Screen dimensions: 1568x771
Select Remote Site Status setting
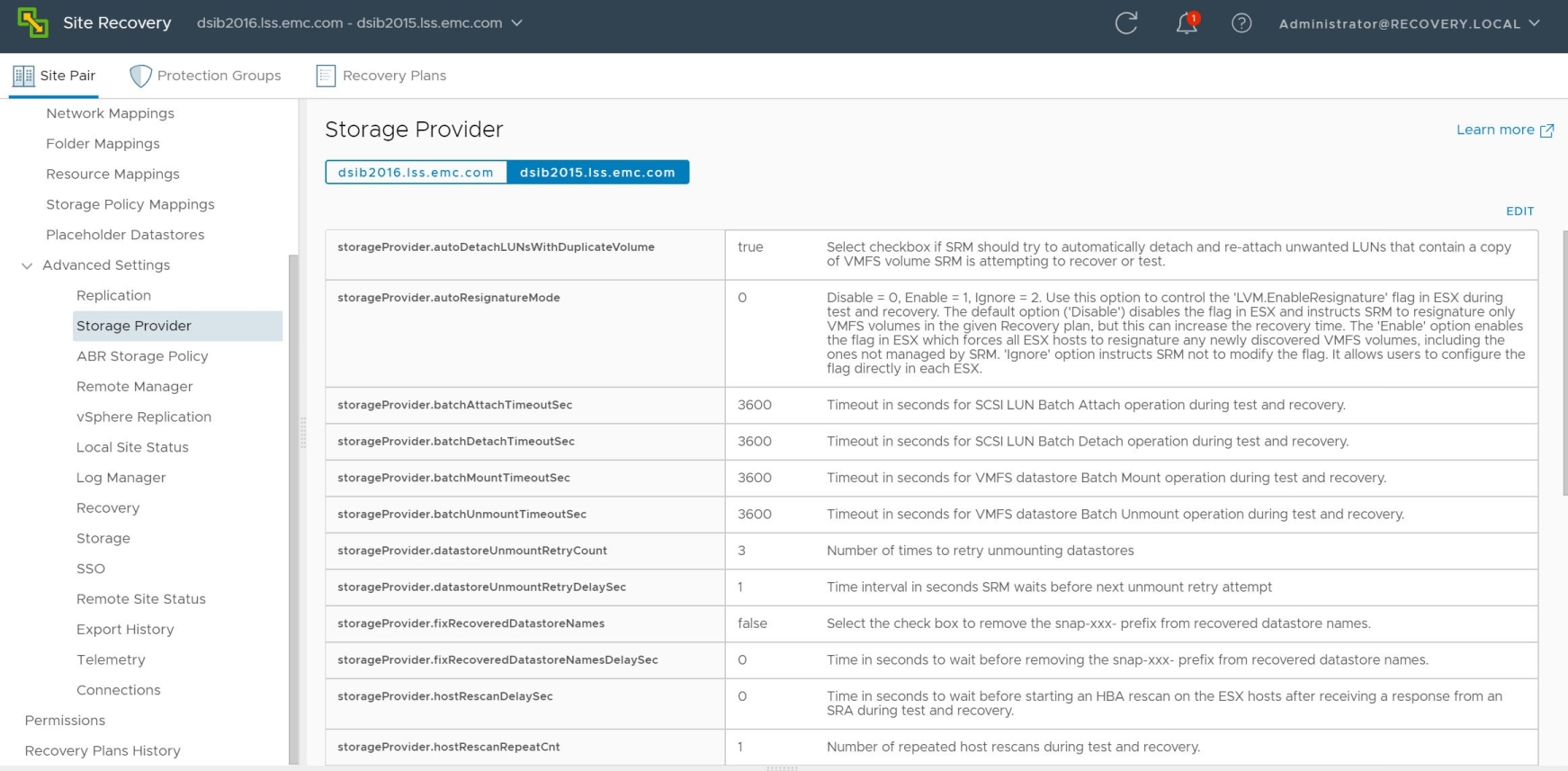pos(141,599)
